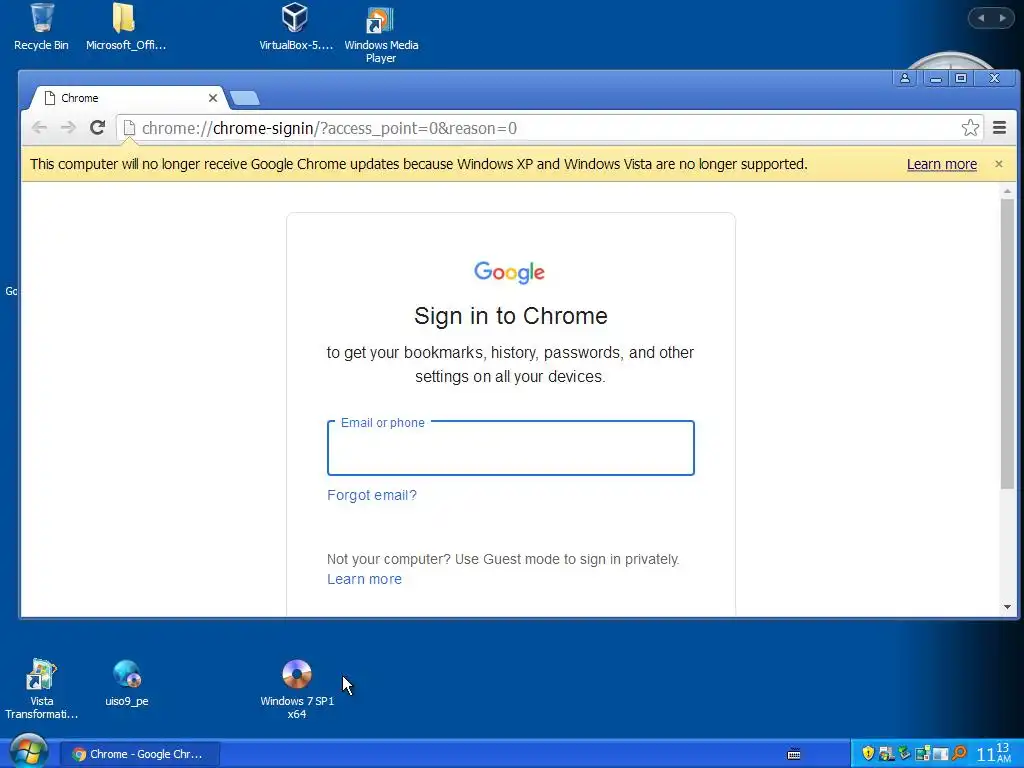Click the Google logo
The image size is (1024, 768).
[x=509, y=272]
